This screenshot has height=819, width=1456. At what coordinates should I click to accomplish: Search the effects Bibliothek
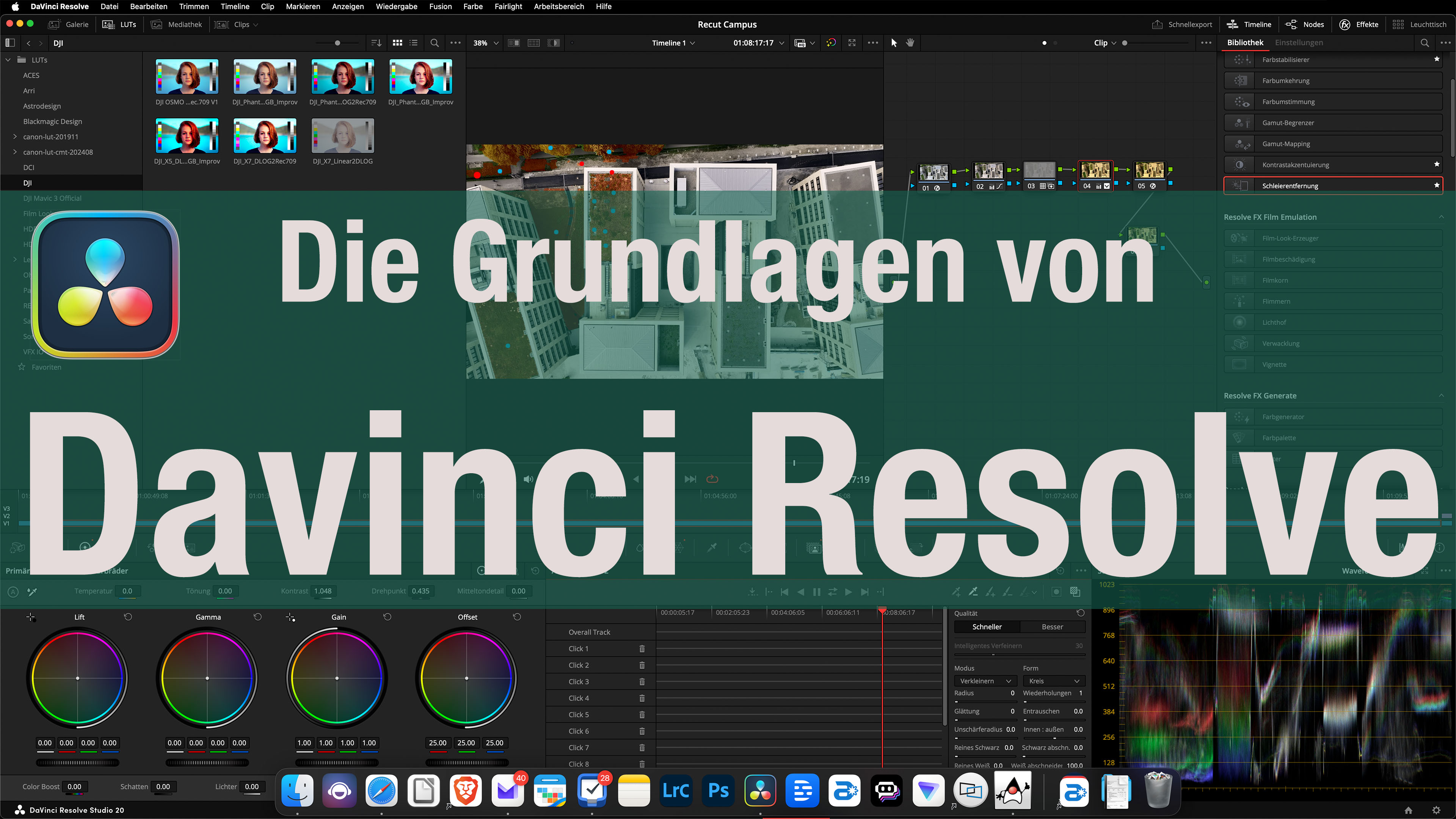(x=1425, y=43)
